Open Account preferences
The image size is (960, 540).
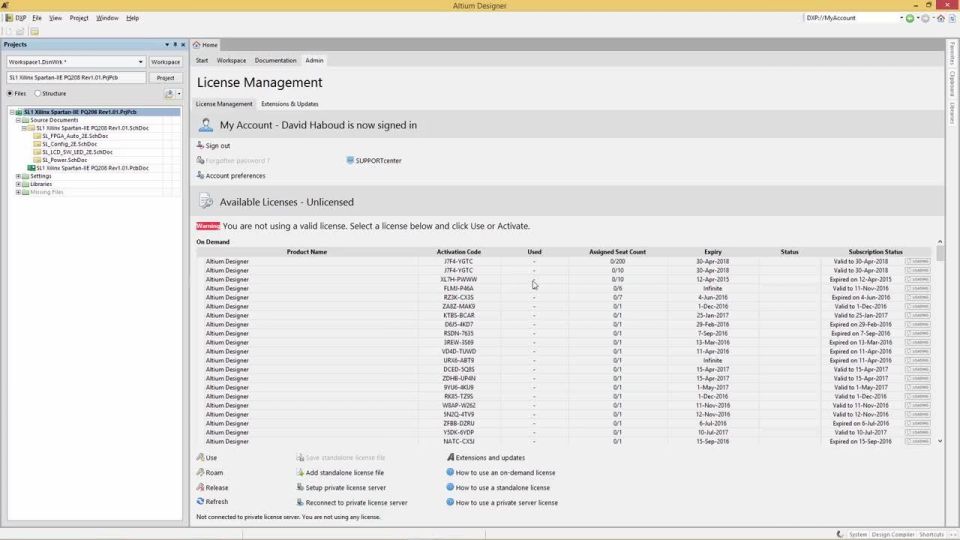pyautogui.click(x=231, y=176)
